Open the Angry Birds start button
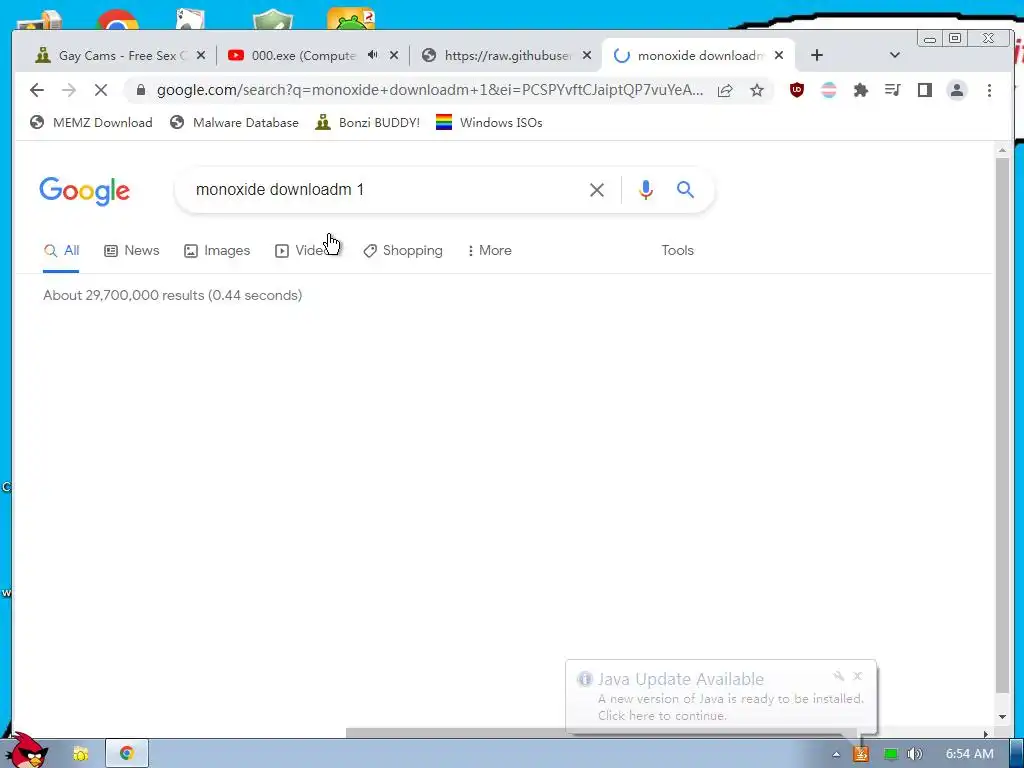The width and height of the screenshot is (1024, 768). [x=27, y=750]
